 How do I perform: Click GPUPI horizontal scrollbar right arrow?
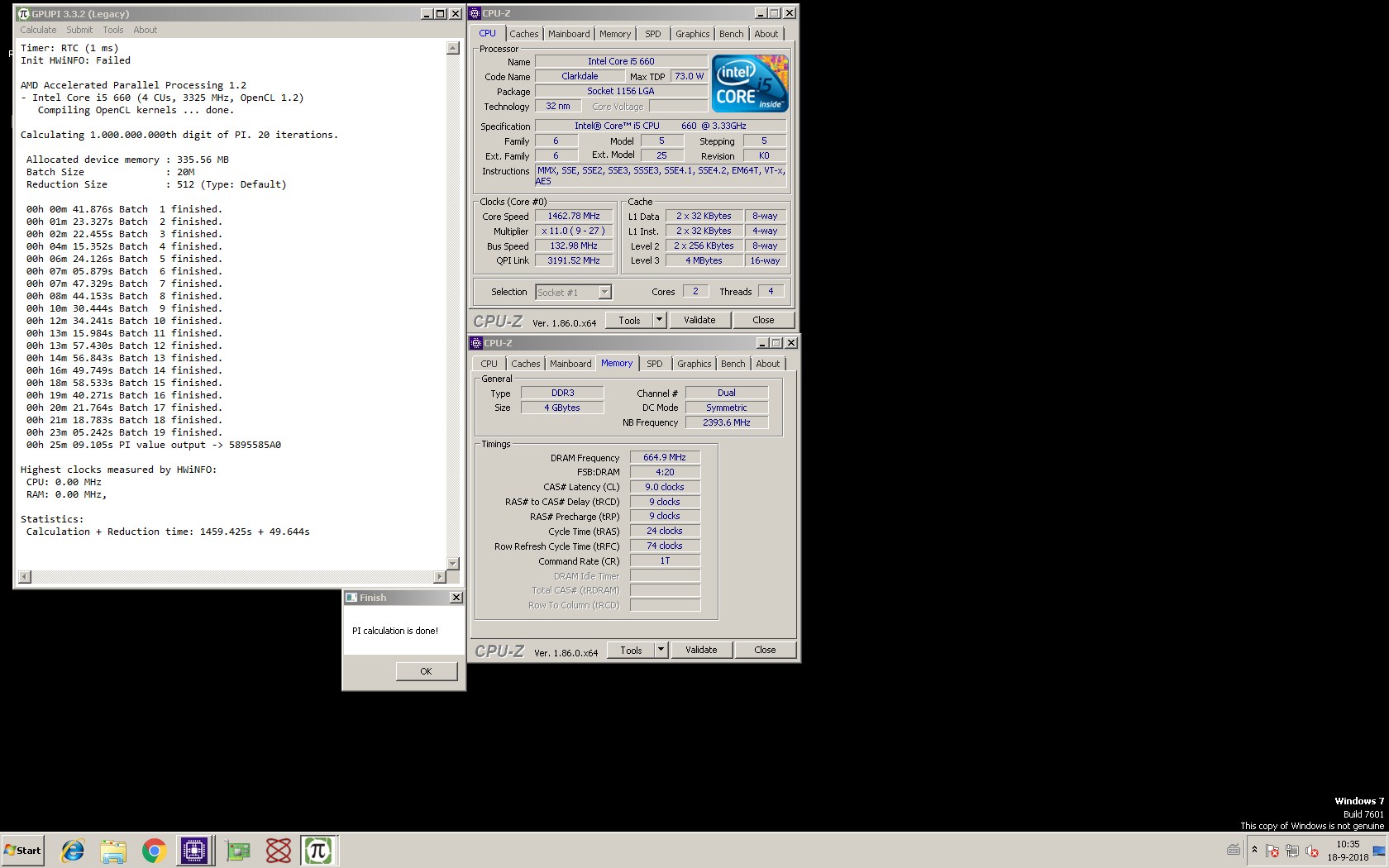point(439,576)
